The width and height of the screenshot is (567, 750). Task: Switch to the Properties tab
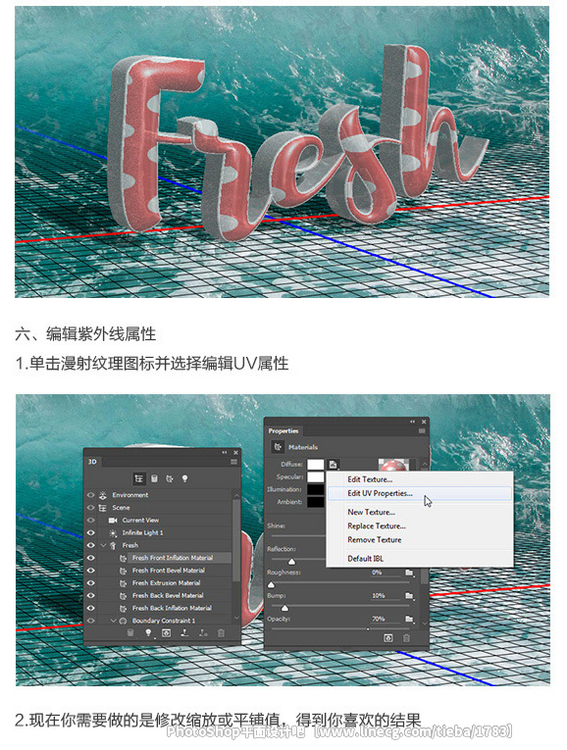[x=283, y=431]
